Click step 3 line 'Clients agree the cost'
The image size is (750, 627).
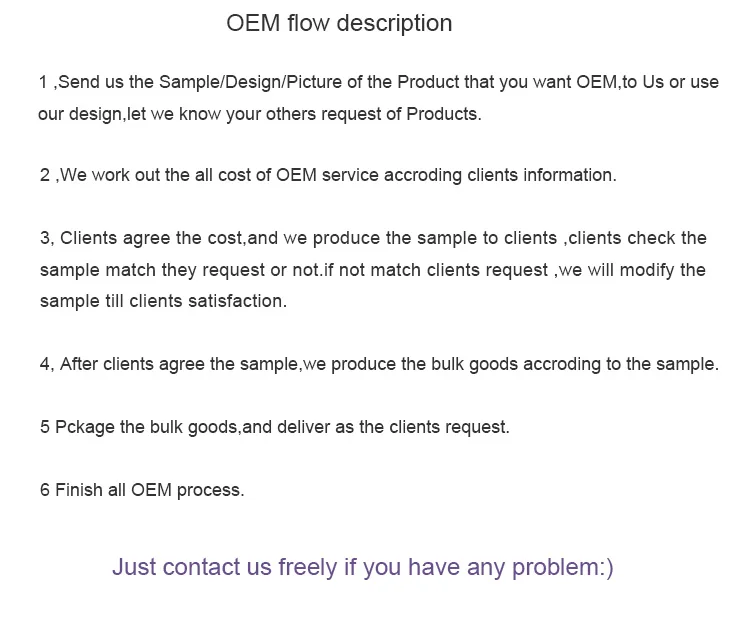tap(373, 238)
